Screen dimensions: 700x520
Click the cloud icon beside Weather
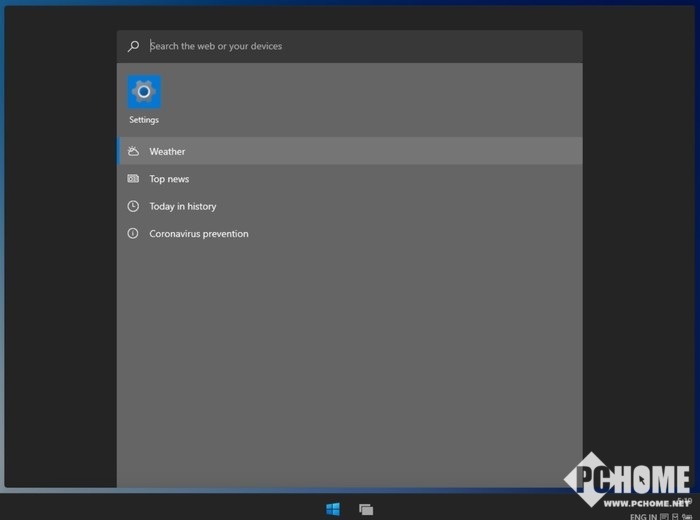(133, 151)
